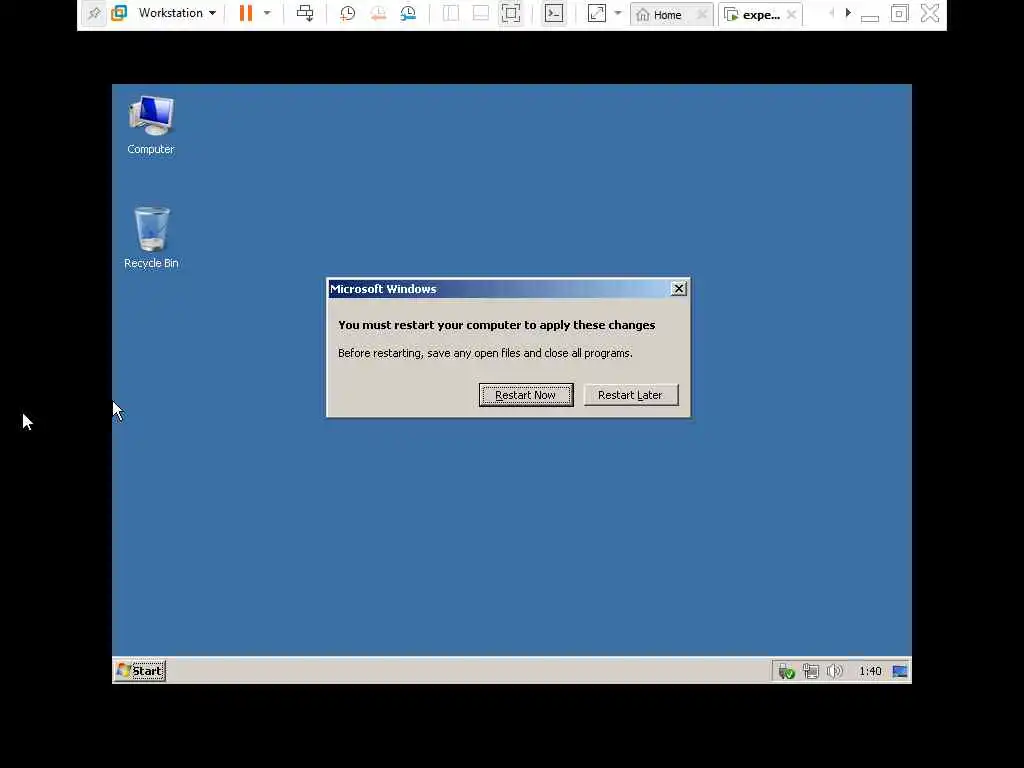Click the stretch guest display icon
The height and width of the screenshot is (768, 1024).
[x=597, y=14]
